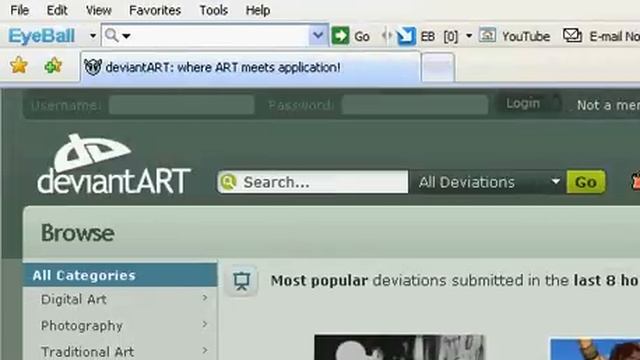
Task: Open the blue deviation thumbnail
Action: coord(595,349)
